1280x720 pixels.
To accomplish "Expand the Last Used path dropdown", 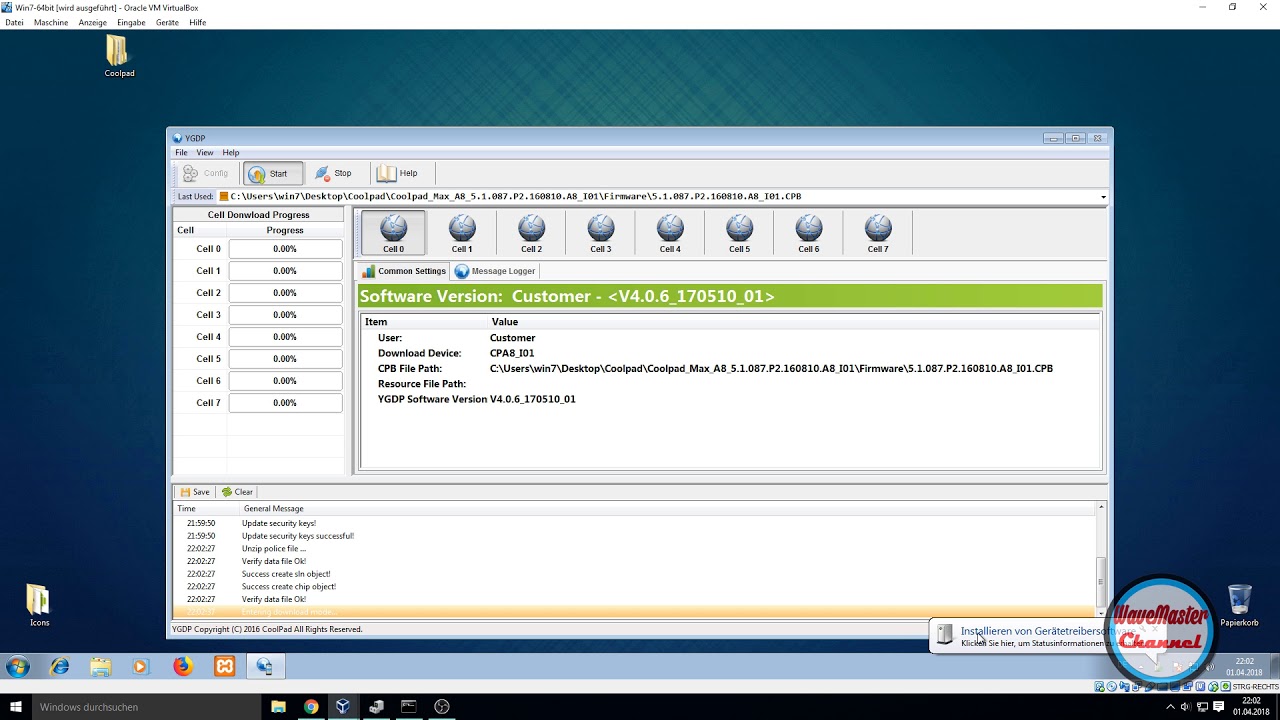I will coord(1104,197).
